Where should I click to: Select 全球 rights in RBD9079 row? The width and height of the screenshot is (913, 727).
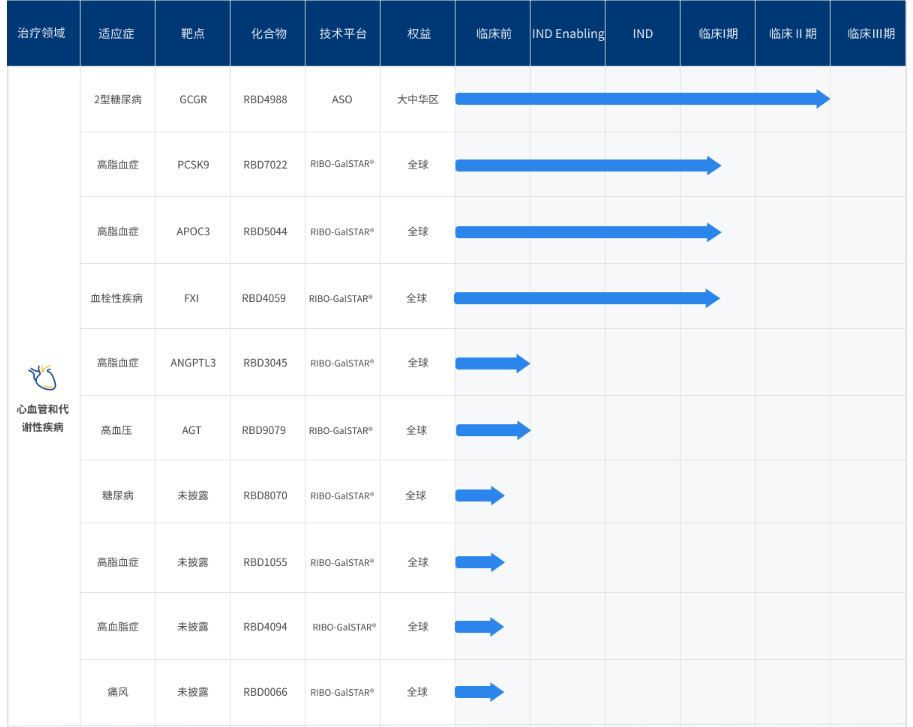[417, 430]
